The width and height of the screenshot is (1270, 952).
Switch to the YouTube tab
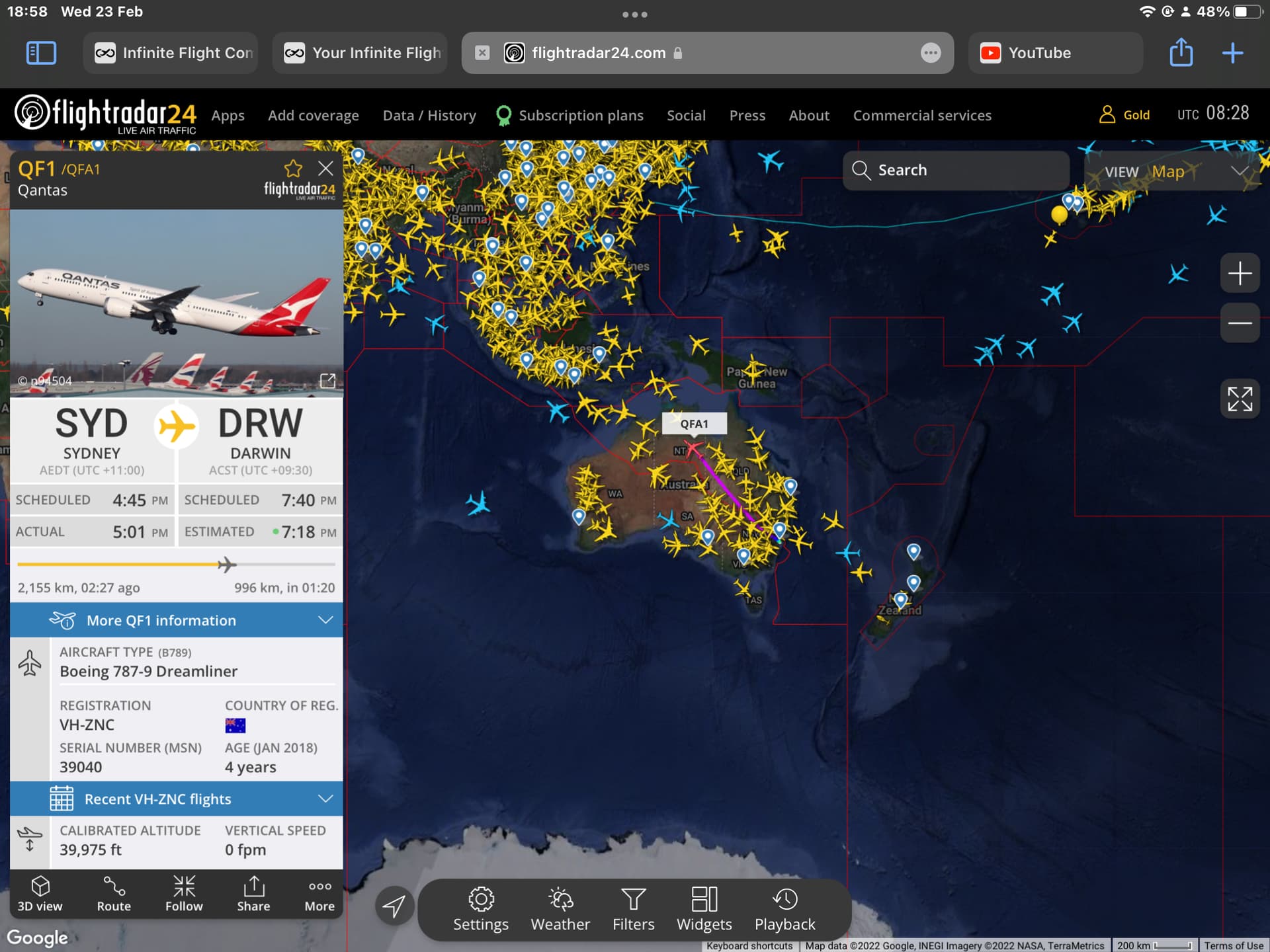[1054, 53]
